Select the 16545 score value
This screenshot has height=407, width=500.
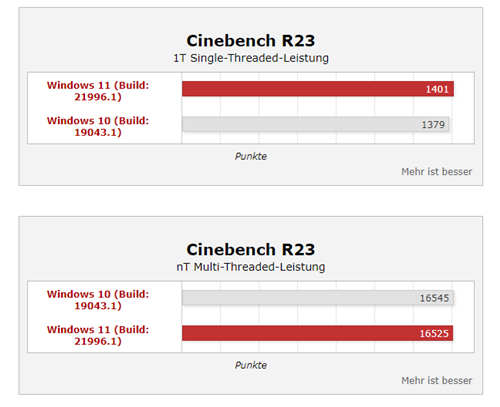pyautogui.click(x=434, y=298)
